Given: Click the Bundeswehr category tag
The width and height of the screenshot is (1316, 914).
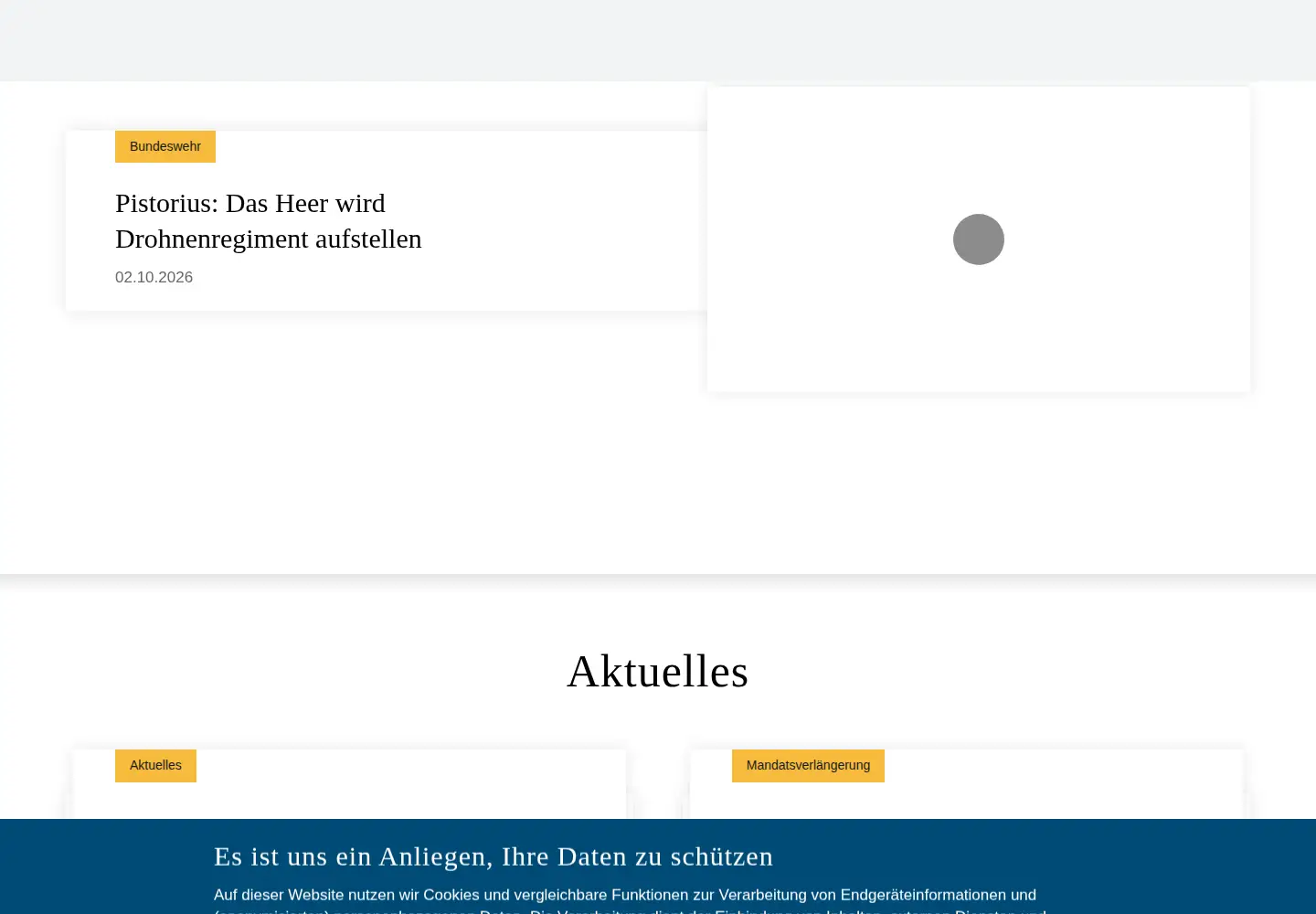Looking at the screenshot, I should [x=165, y=146].
